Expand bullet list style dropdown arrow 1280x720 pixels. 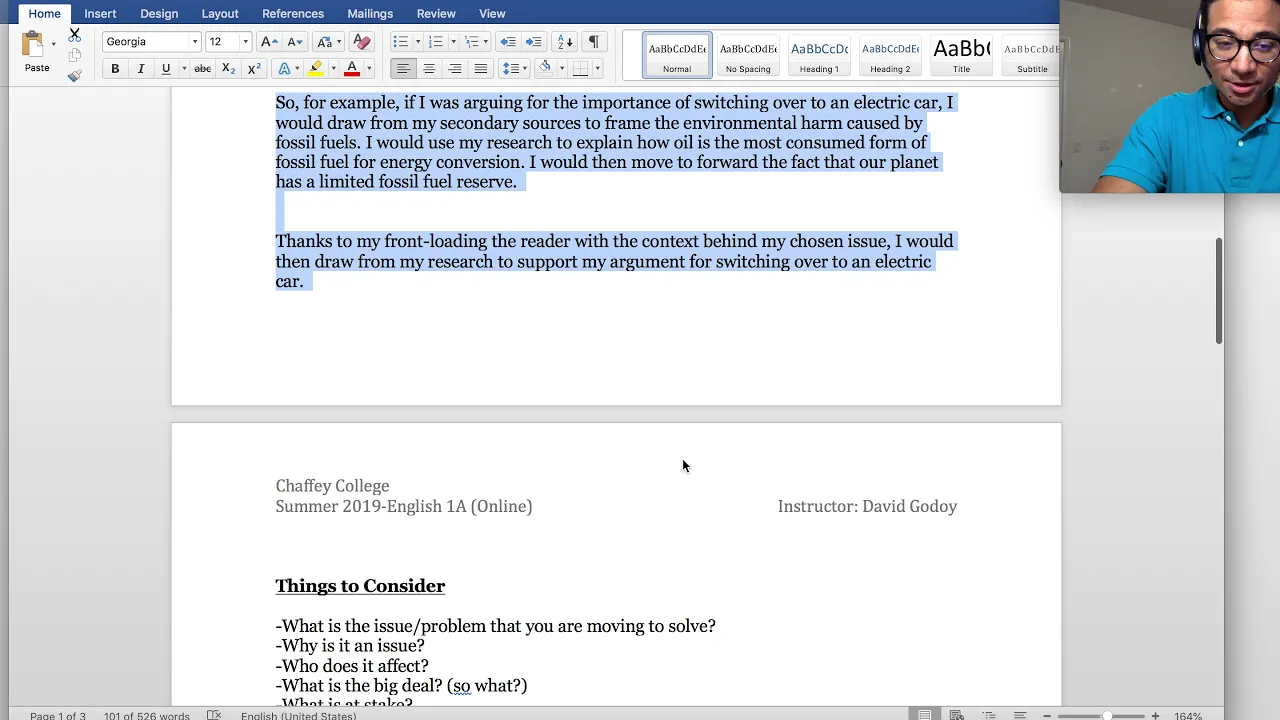click(x=416, y=42)
